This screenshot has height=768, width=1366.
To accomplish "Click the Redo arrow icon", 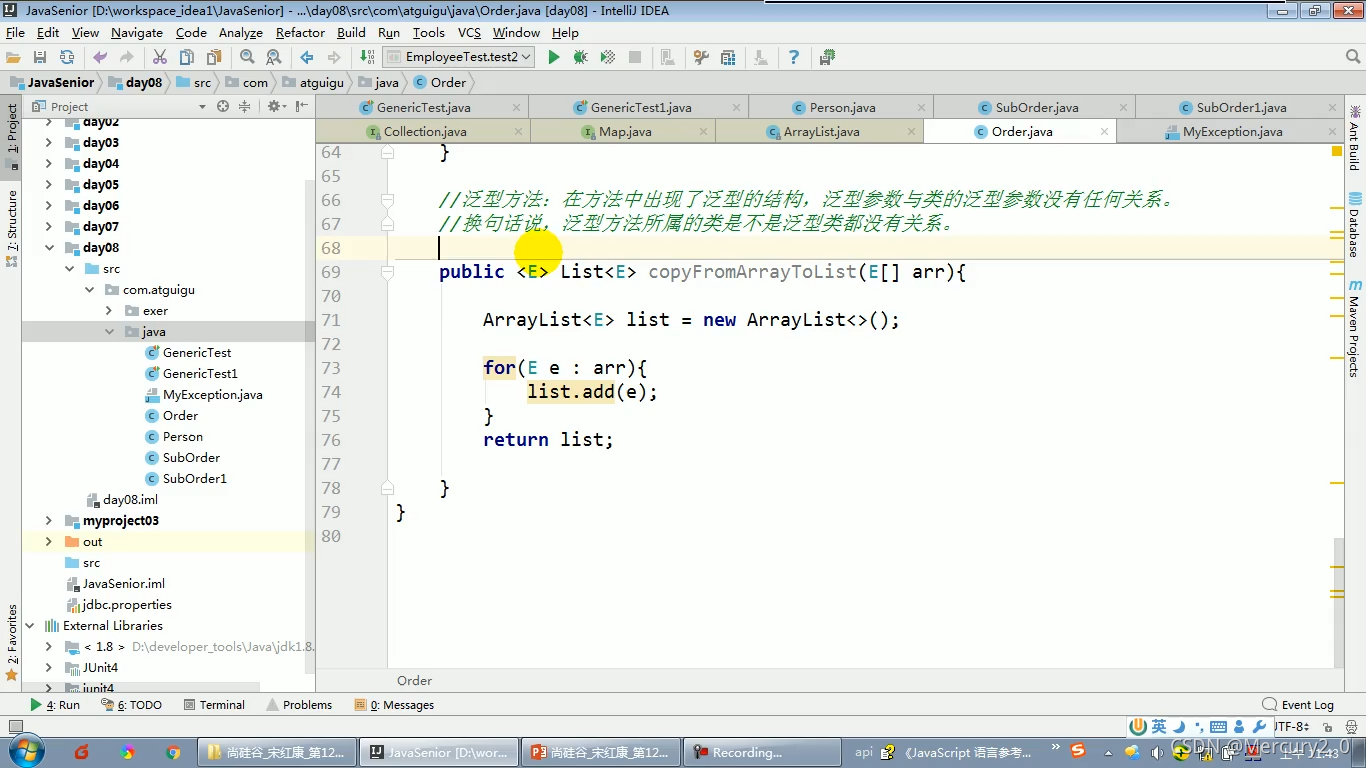I will click(126, 57).
